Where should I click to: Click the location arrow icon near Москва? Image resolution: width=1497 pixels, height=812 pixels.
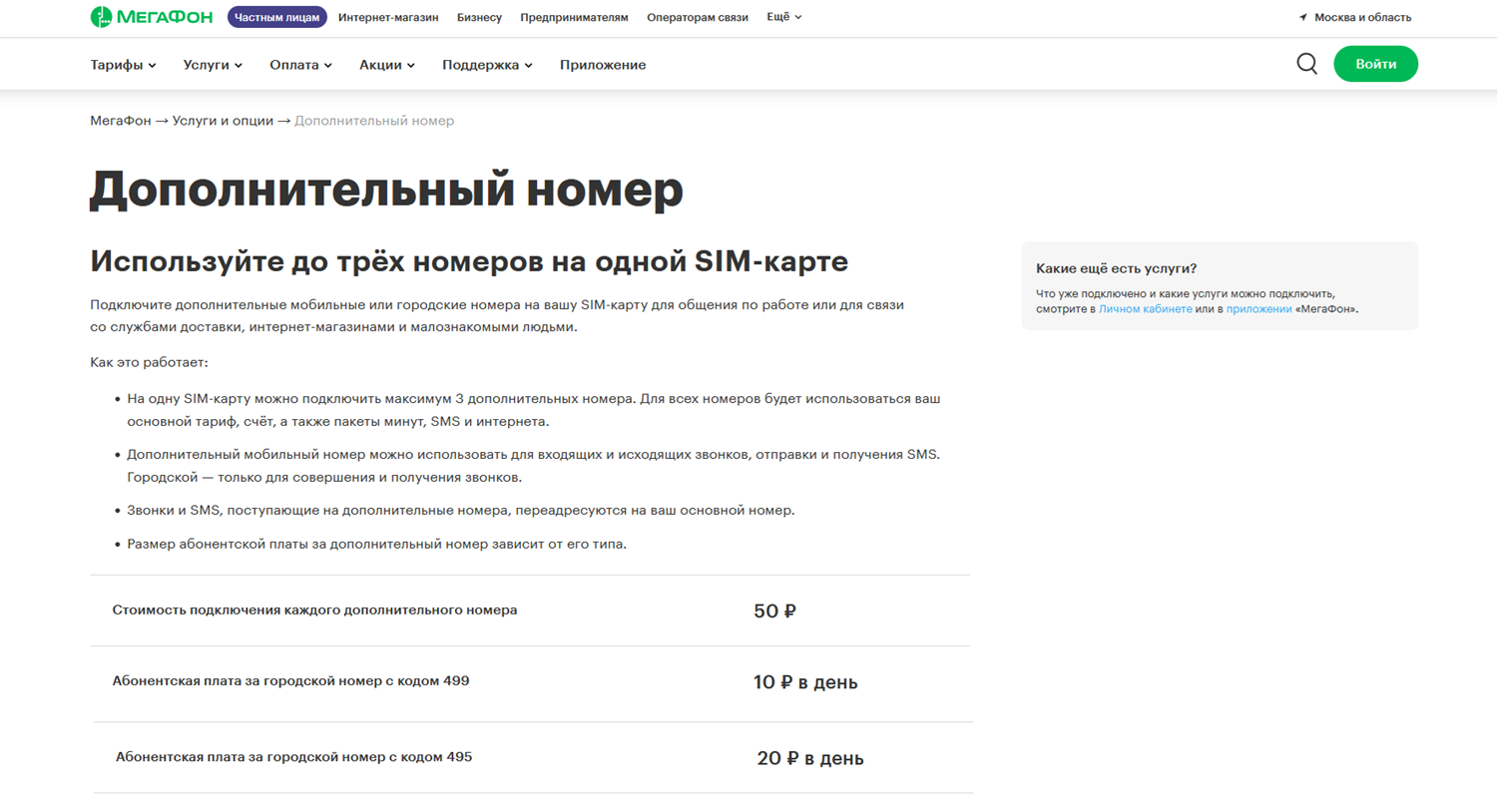(1302, 17)
